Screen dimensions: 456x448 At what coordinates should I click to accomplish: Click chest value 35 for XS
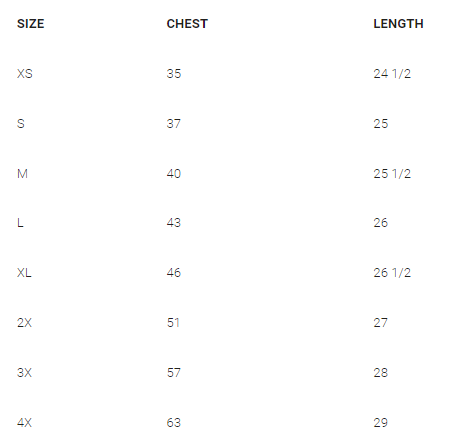174,74
